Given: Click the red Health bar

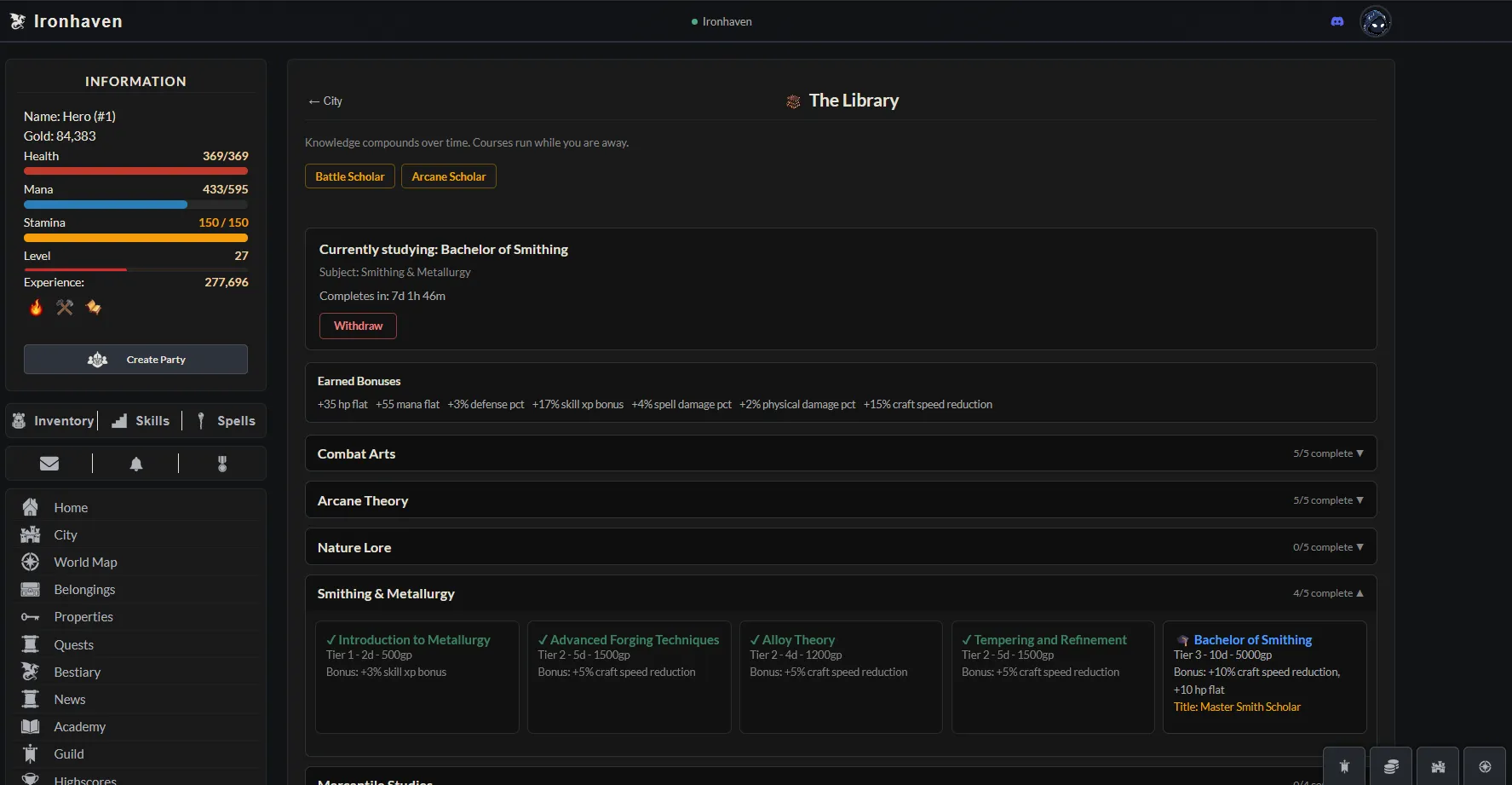Looking at the screenshot, I should tap(135, 171).
